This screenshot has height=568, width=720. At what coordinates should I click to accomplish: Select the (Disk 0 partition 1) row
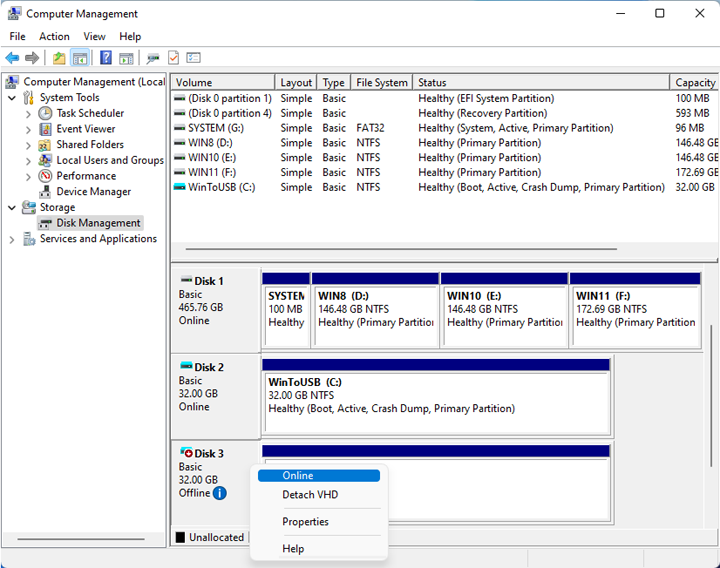point(444,98)
